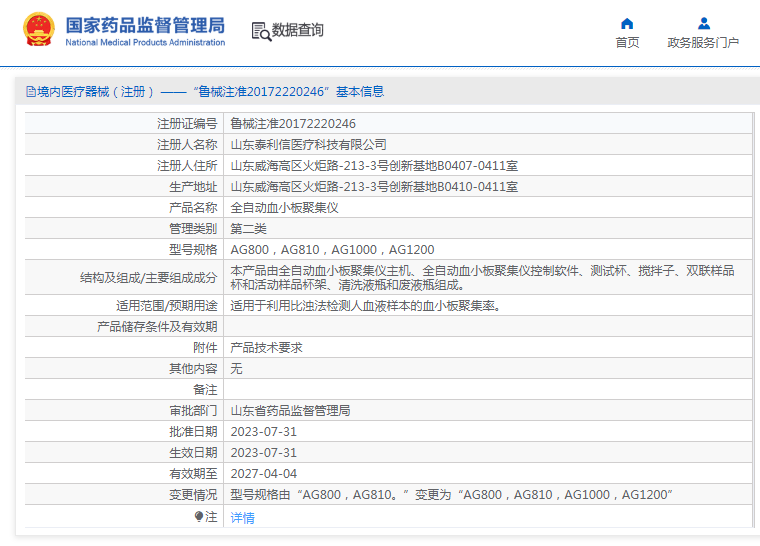Select approving department 山东省药品监督管理局
This screenshot has width=760, height=546.
(x=290, y=411)
